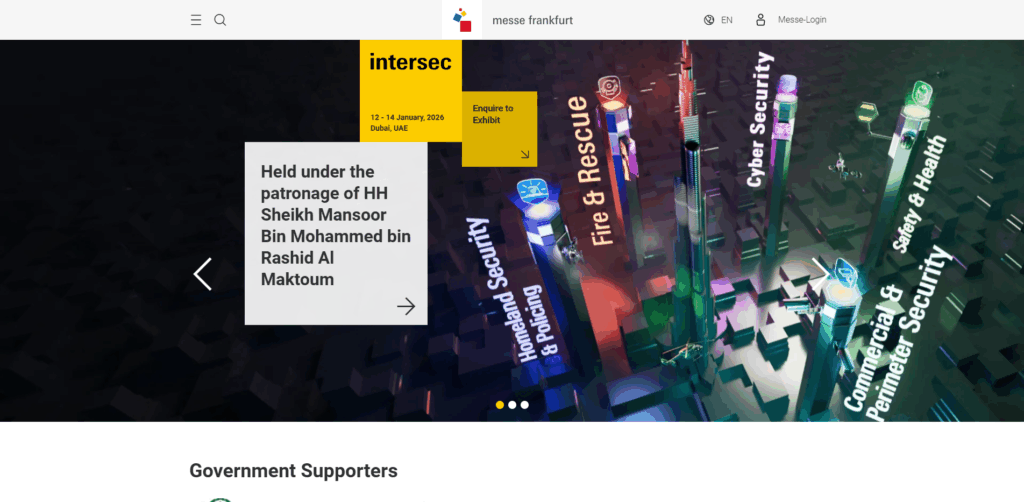The image size is (1024, 502).
Task: Click the messe frankfurt text
Action: (x=532, y=20)
